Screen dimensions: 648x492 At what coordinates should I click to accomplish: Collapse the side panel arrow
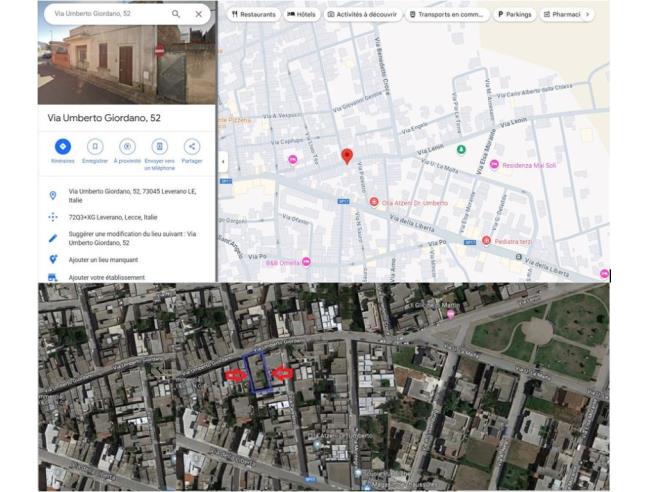[x=222, y=161]
